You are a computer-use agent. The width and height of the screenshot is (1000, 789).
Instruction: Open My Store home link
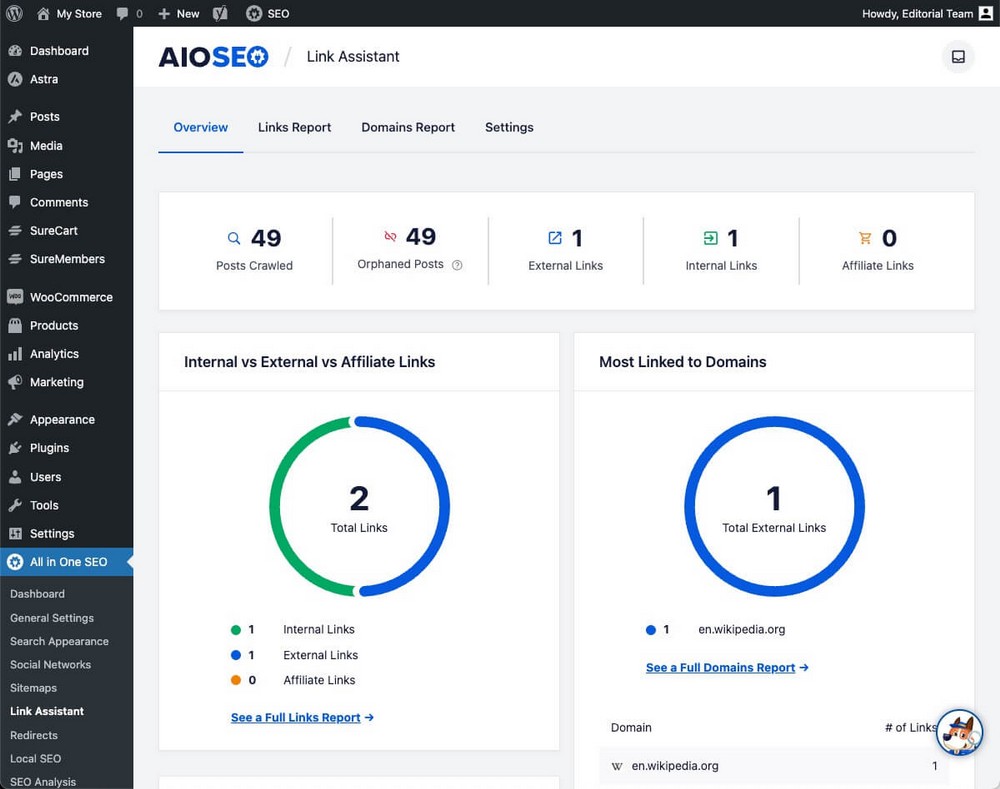[x=69, y=13]
